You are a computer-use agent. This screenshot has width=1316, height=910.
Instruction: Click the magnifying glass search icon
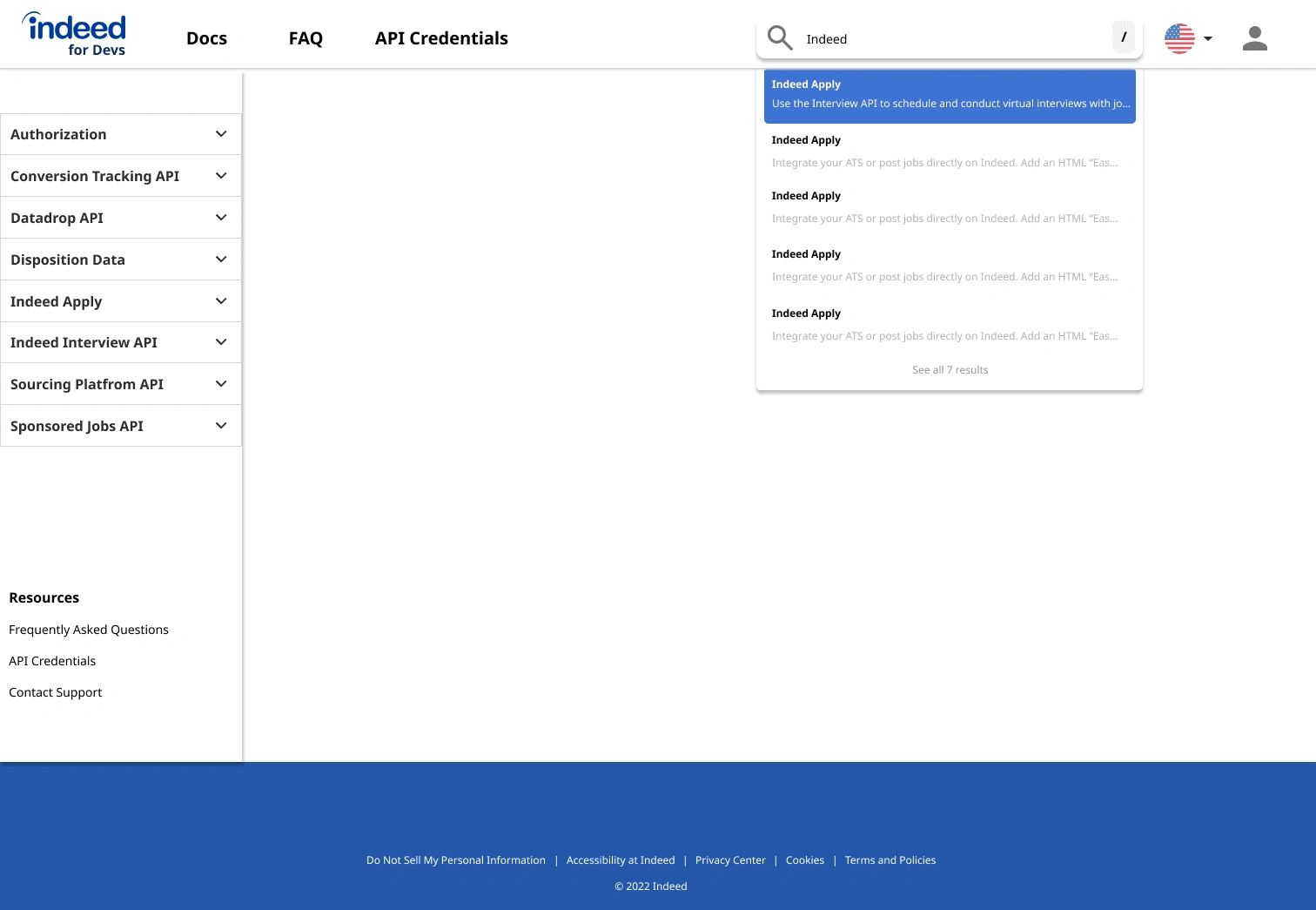tap(780, 38)
